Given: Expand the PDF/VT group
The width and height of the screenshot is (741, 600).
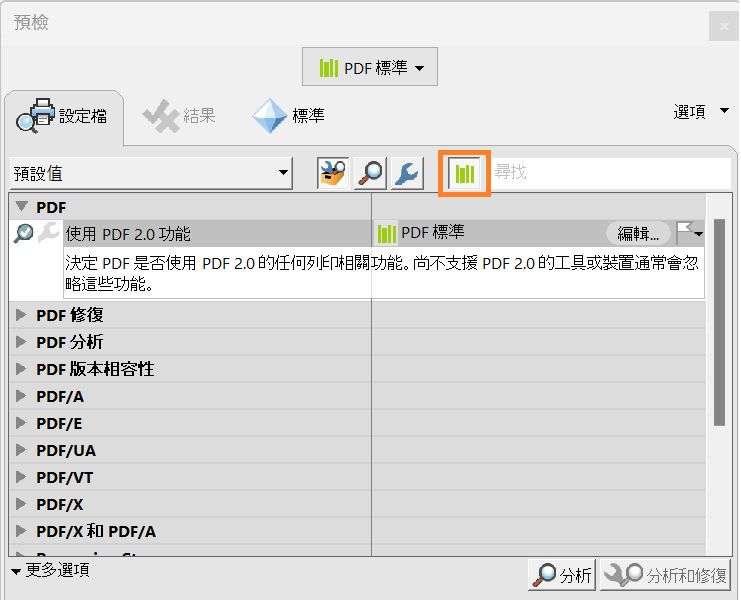Looking at the screenshot, I should pyautogui.click(x=20, y=477).
